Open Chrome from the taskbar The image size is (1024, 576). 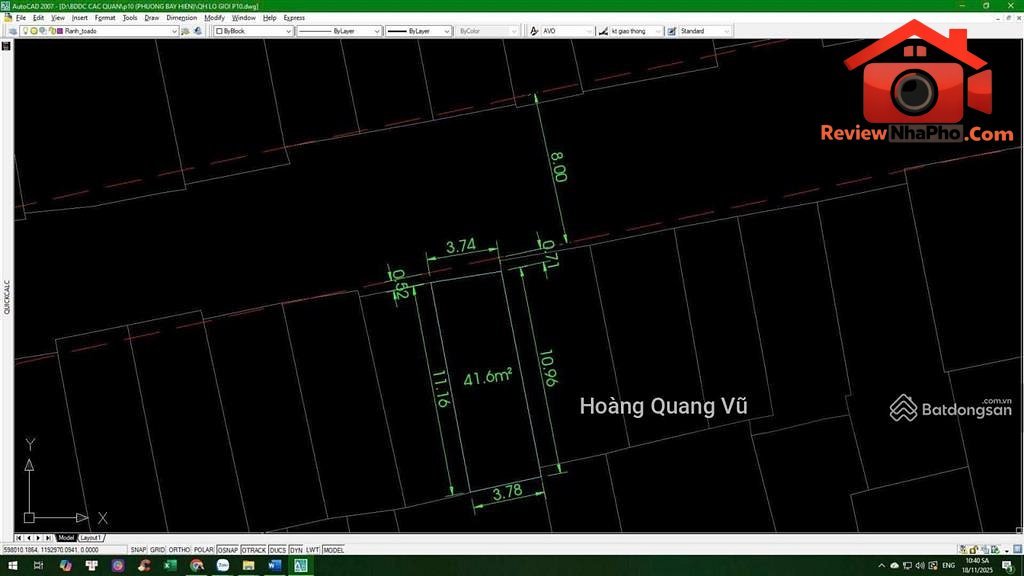click(197, 566)
